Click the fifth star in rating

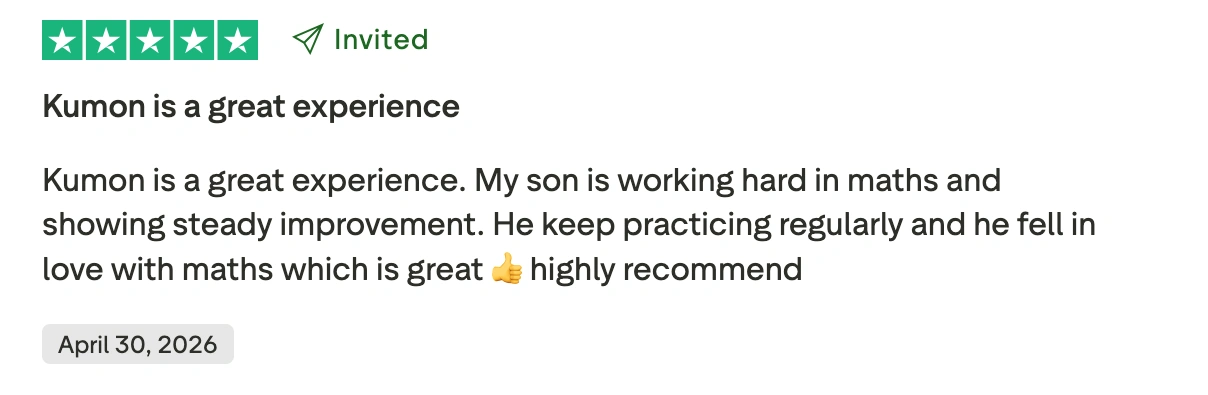(x=238, y=40)
